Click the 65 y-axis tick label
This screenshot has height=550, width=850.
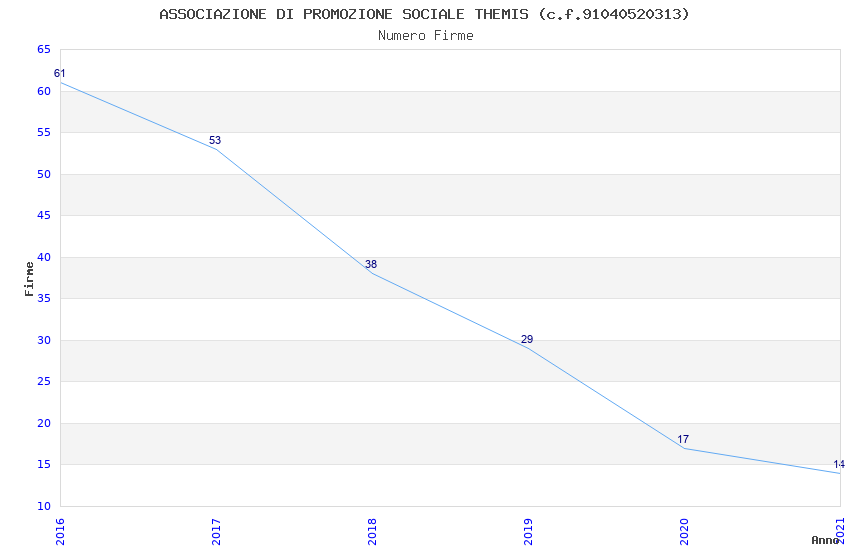tap(44, 49)
